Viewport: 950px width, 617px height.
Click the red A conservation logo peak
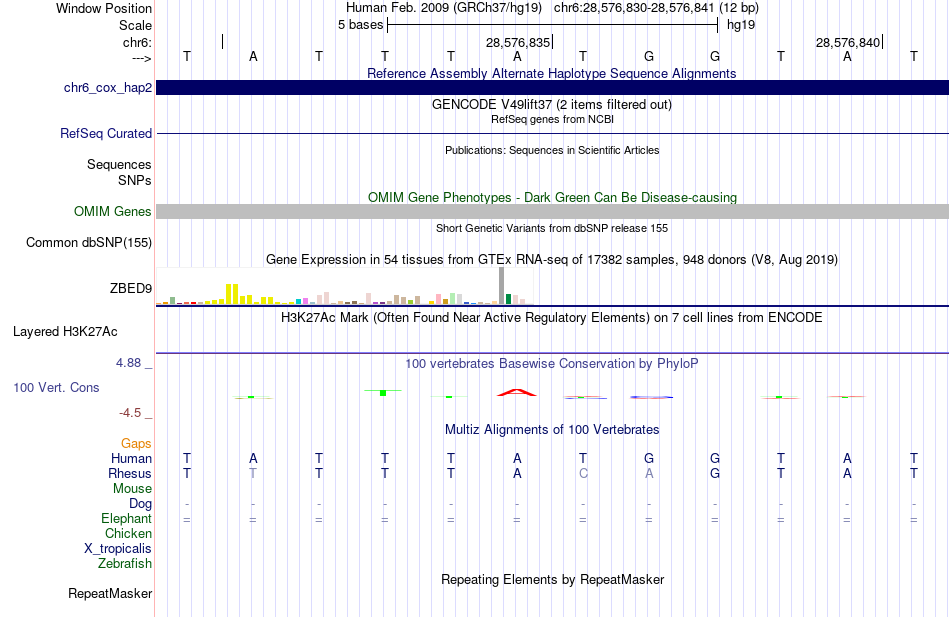517,392
